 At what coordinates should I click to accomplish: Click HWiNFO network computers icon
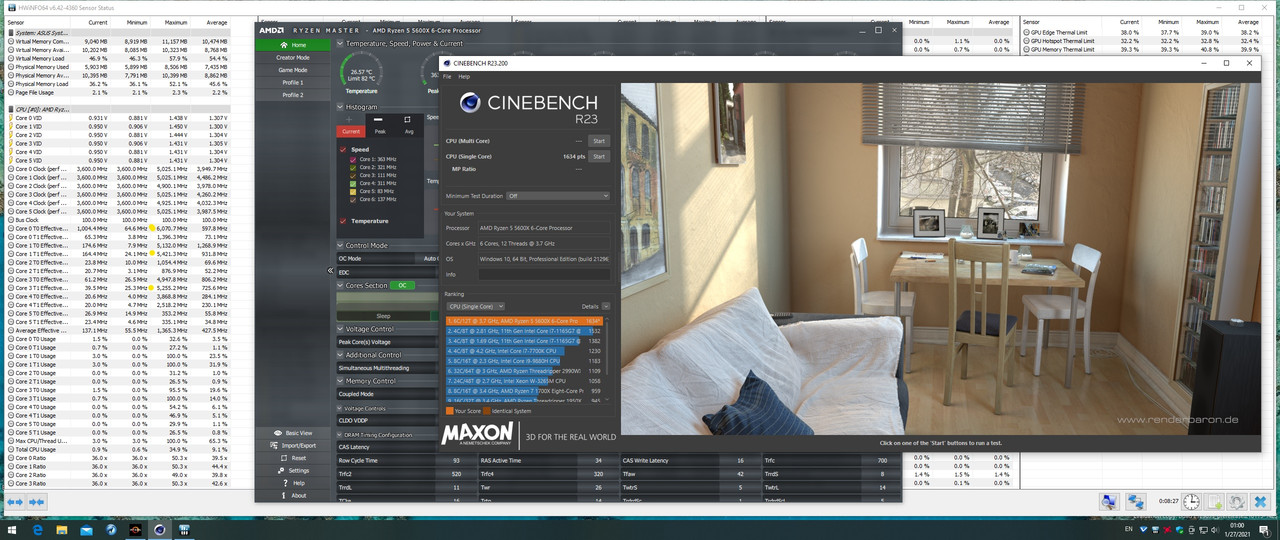tap(1136, 502)
